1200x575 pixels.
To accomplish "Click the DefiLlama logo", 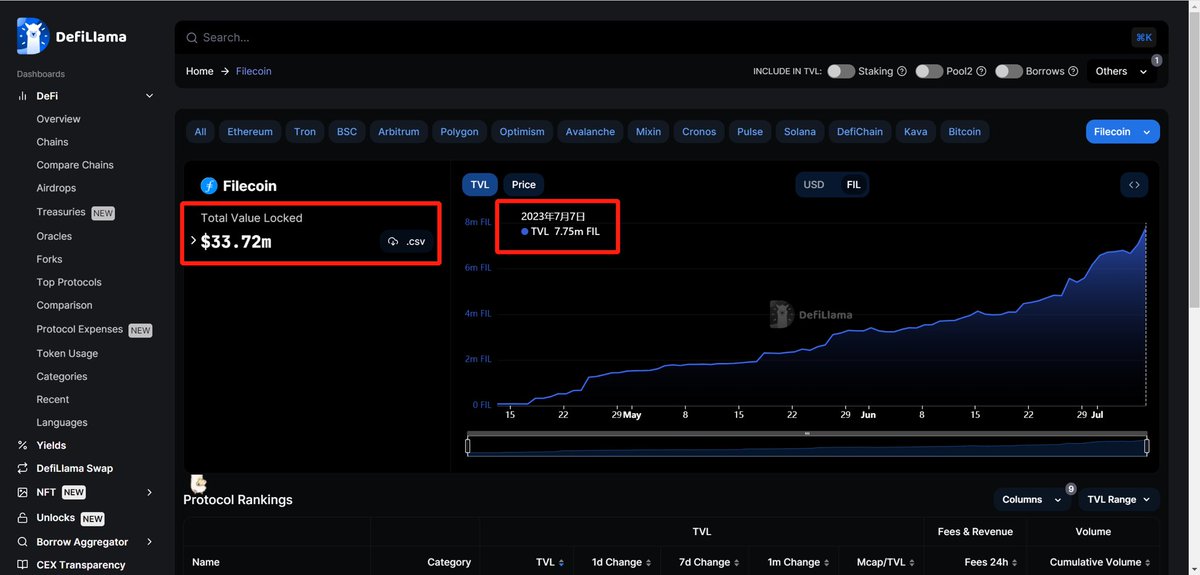I will (72, 37).
